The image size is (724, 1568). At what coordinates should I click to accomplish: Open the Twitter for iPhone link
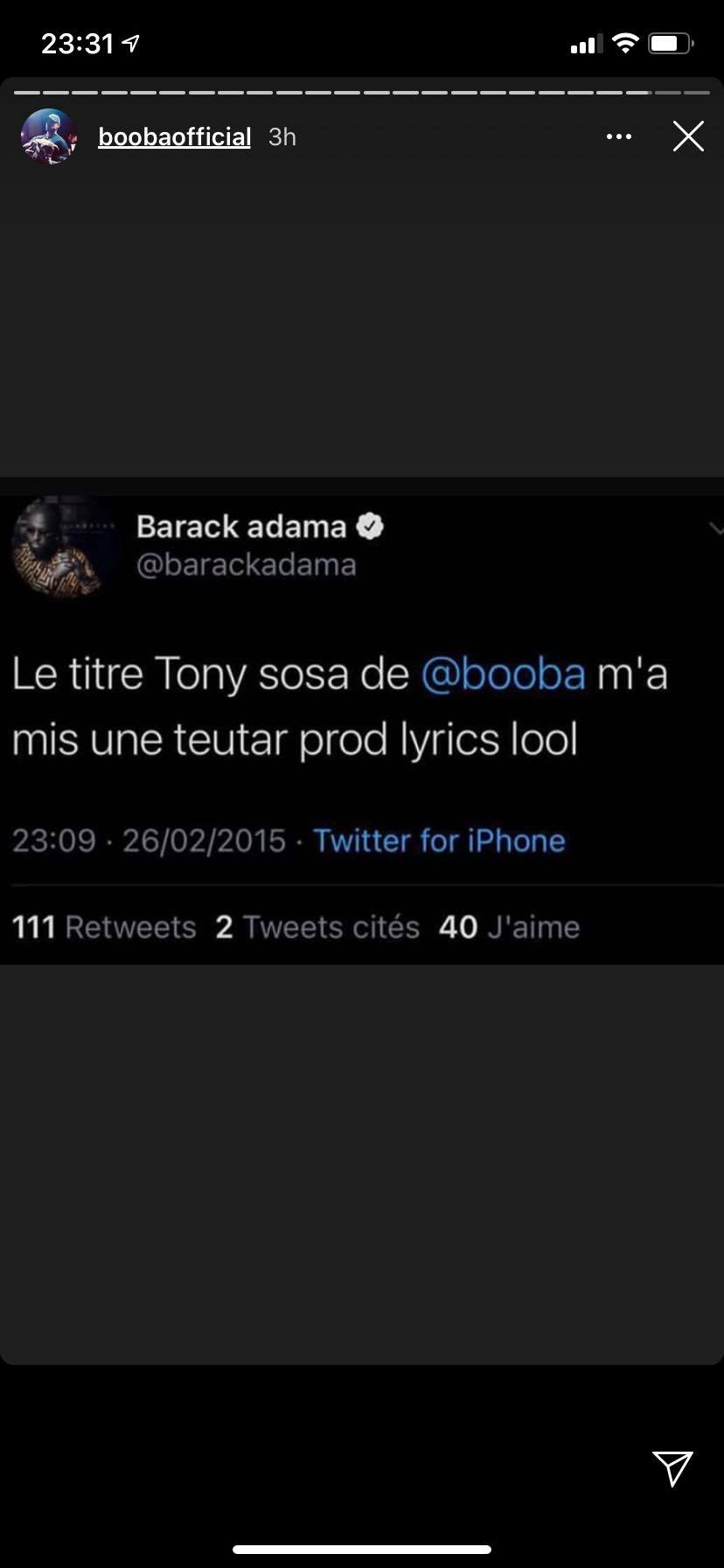point(439,840)
